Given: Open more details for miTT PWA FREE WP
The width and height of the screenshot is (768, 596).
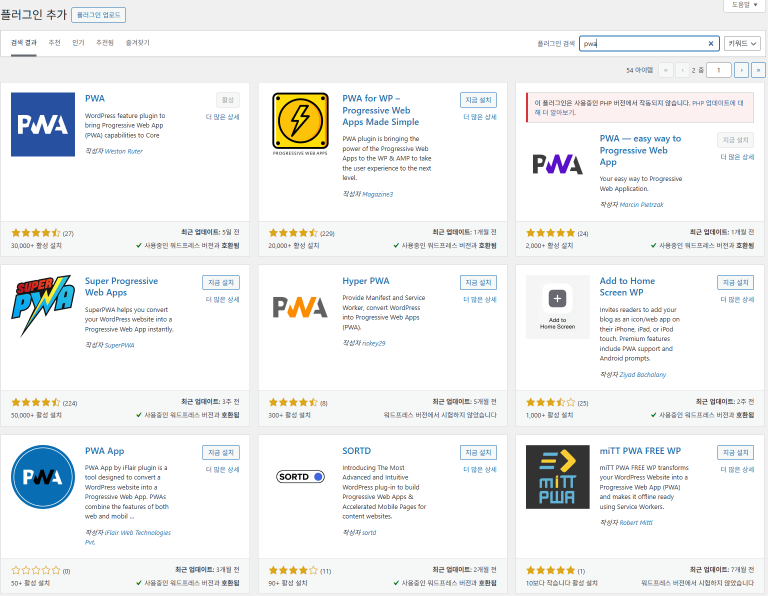Looking at the screenshot, I should click(x=737, y=470).
